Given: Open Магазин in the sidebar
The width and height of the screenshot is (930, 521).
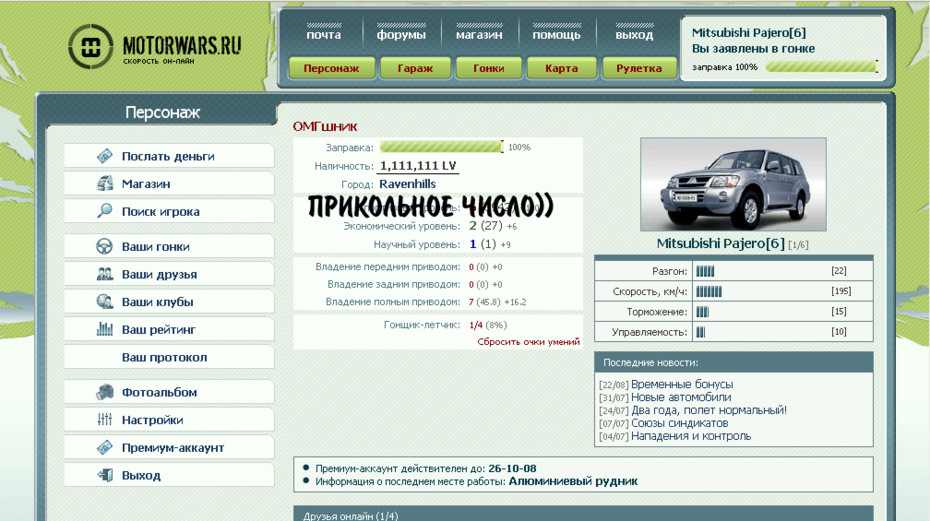Looking at the screenshot, I should pos(169,184).
